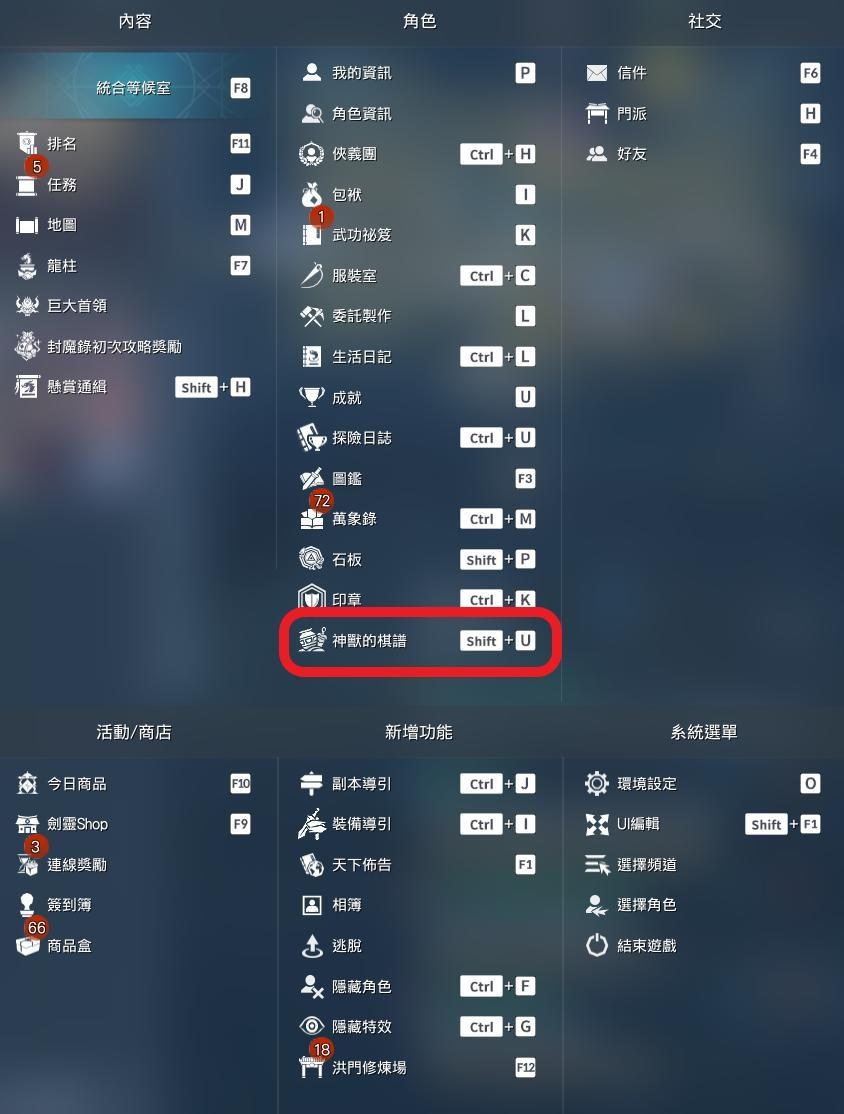
Task: Open 武功秘笈 martial arts book
Action: (x=418, y=234)
